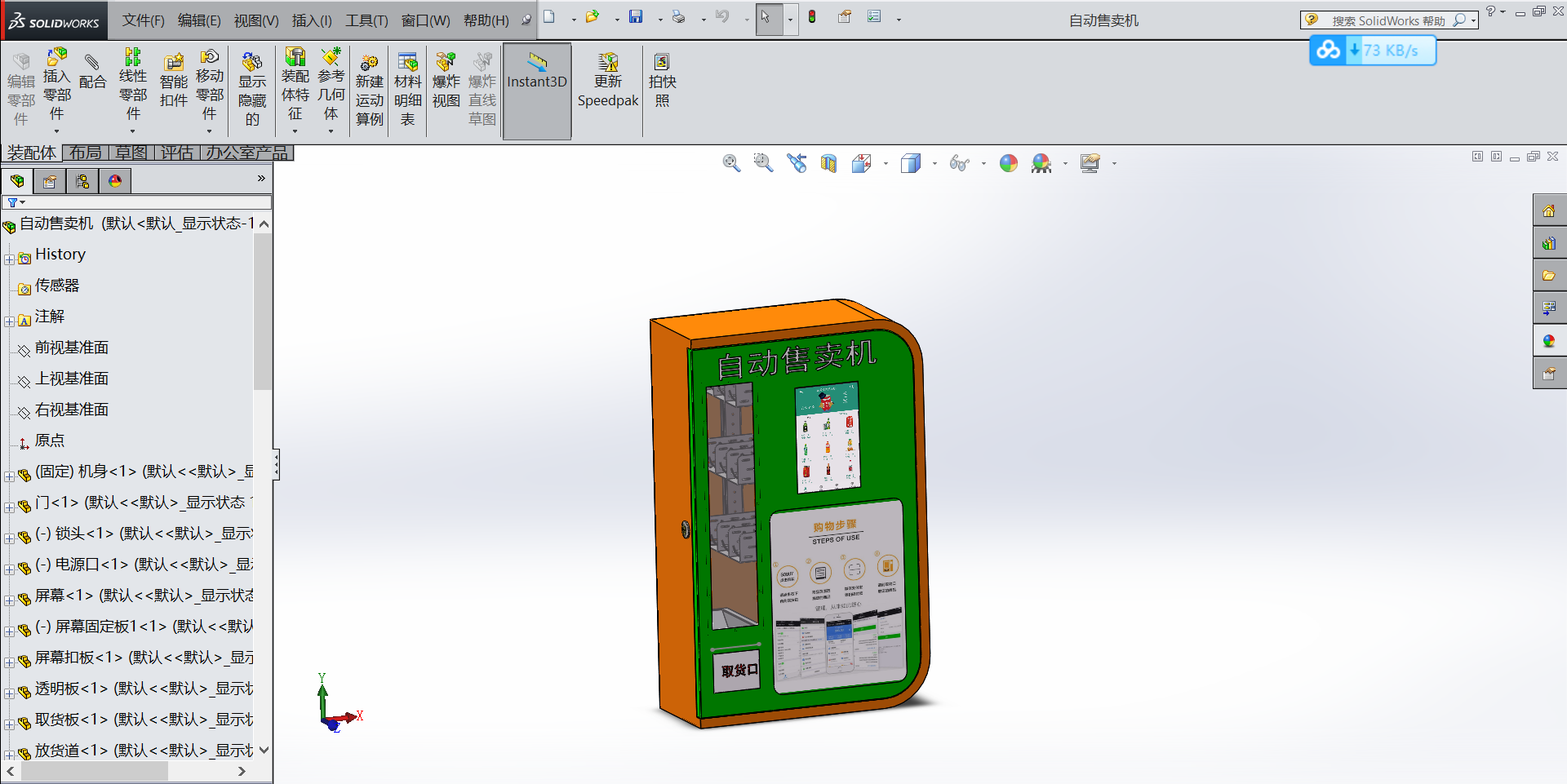Switch to DisplayManager tab
Image resolution: width=1567 pixels, height=784 pixels.
point(115,181)
